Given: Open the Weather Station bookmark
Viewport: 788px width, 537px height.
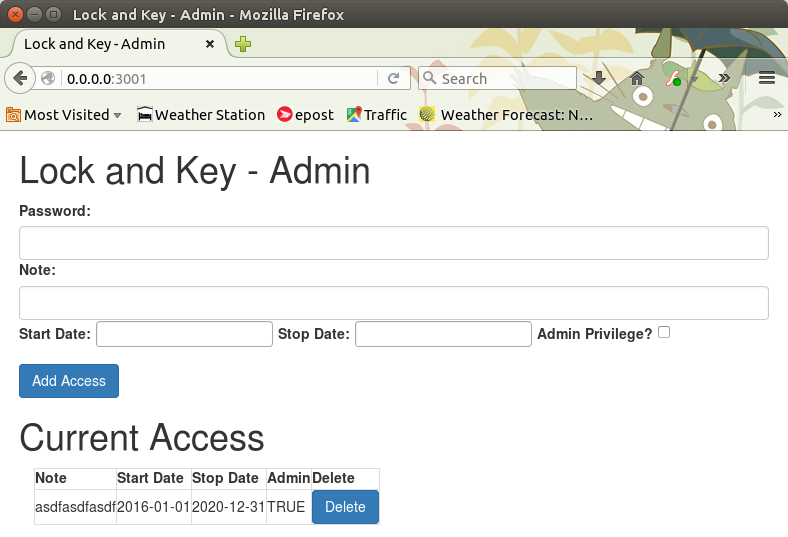Looking at the screenshot, I should (x=201, y=115).
